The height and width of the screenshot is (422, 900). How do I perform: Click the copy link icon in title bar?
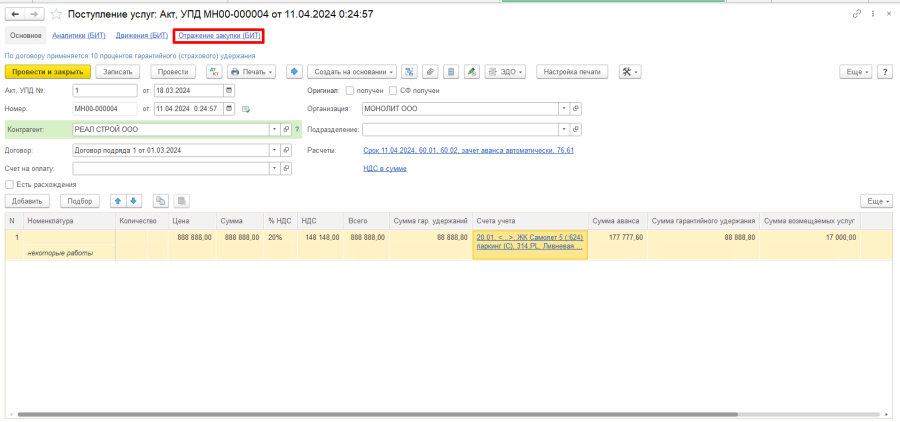pyautogui.click(x=855, y=14)
